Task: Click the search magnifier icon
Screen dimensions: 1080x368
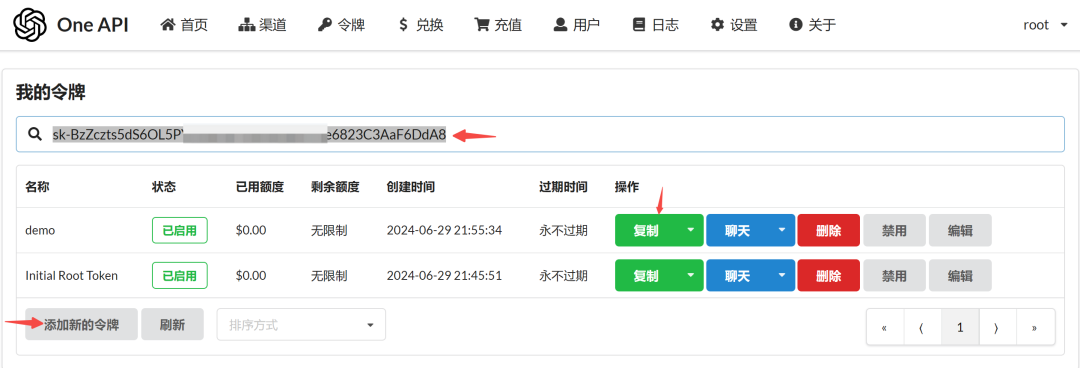Action: pos(35,134)
